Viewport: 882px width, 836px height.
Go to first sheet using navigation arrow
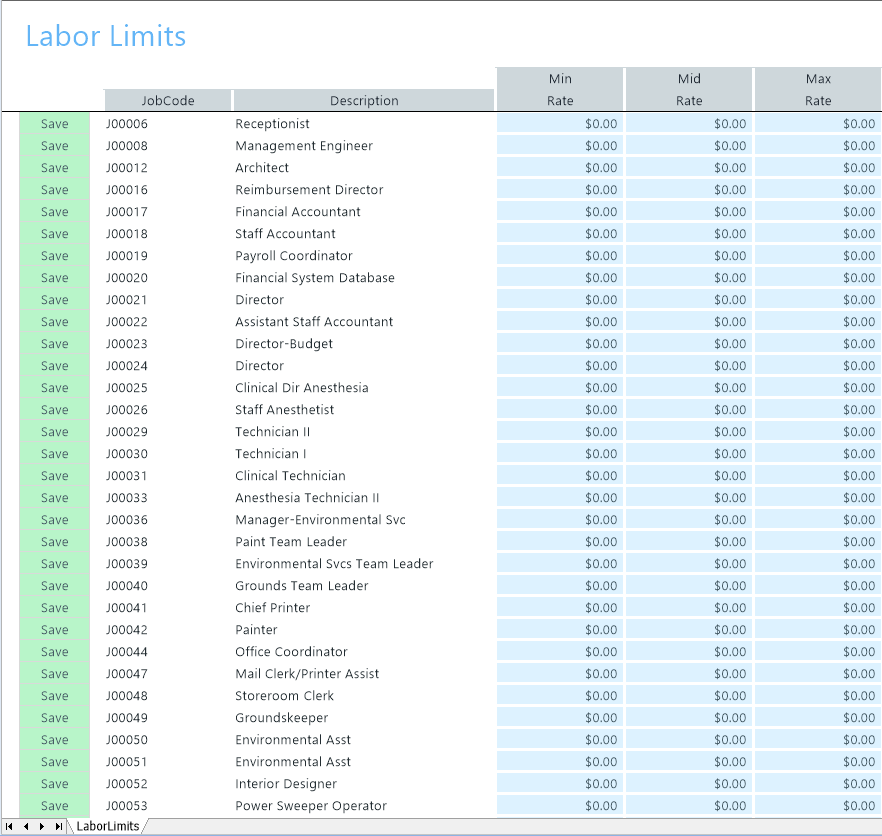click(10, 826)
